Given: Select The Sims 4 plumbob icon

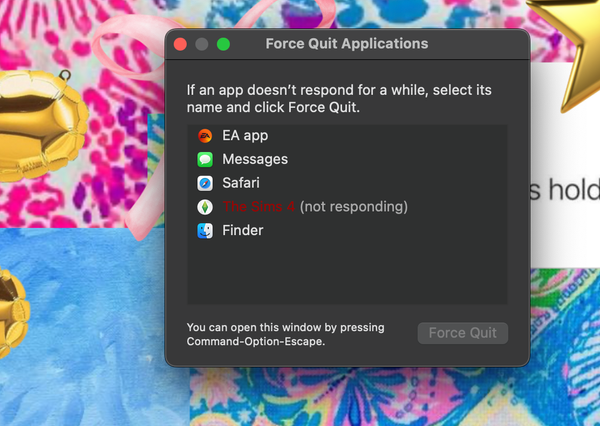Looking at the screenshot, I should [x=204, y=207].
